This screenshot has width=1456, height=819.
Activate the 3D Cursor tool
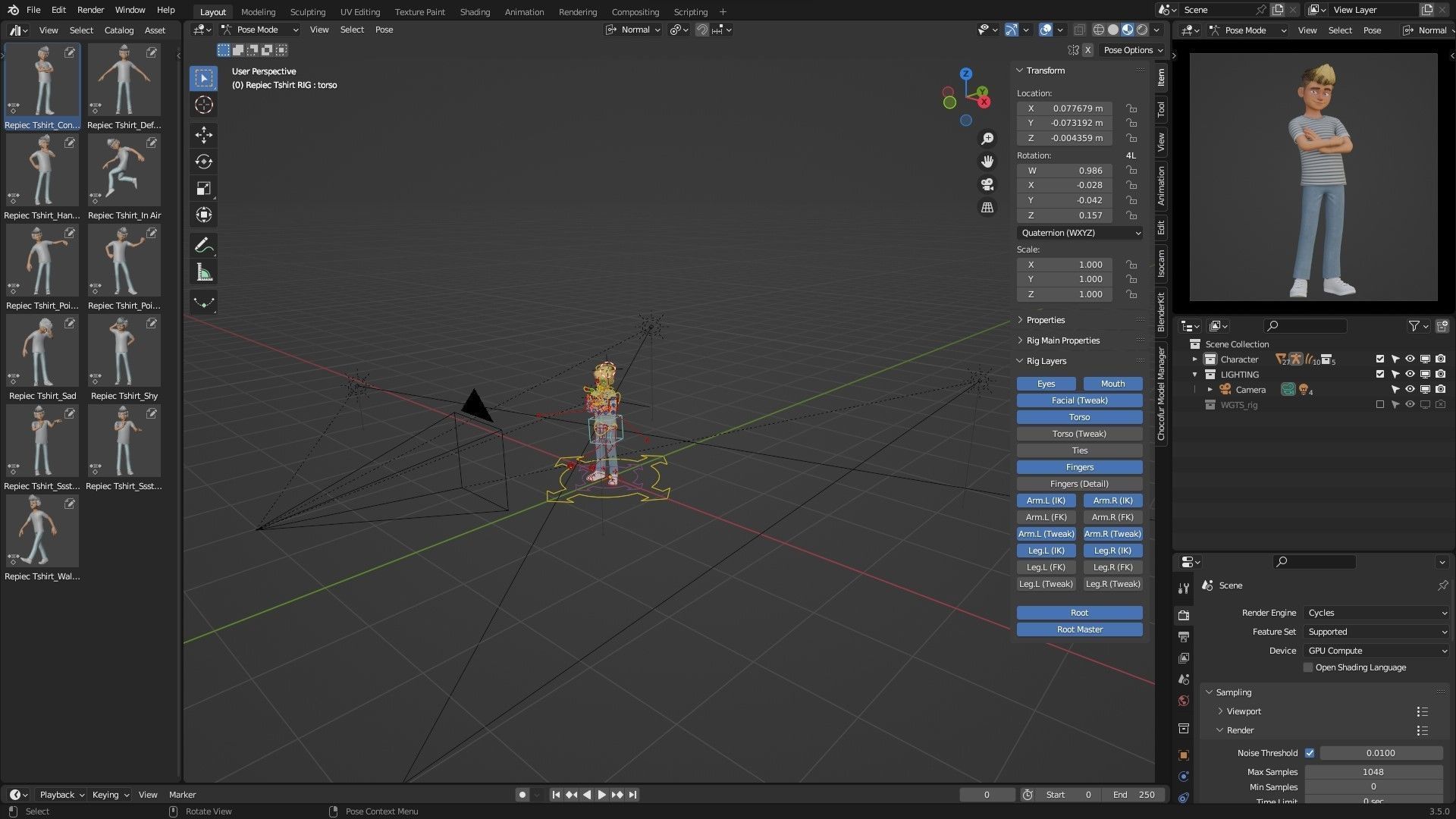click(x=203, y=105)
